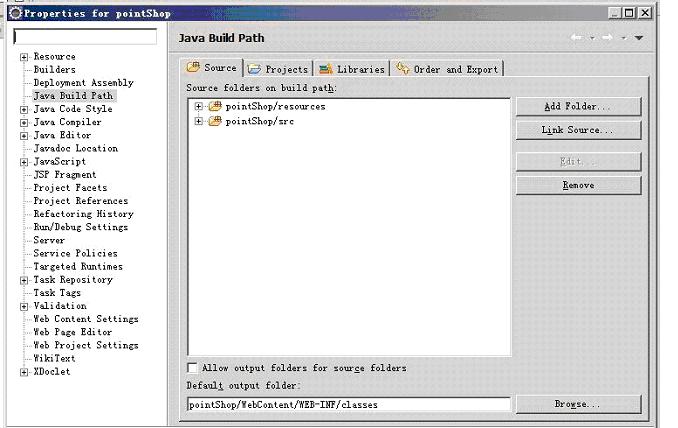Viewport: 678px width, 428px height.
Task: Expand the Java Compiler node
Action: [x=24, y=123]
